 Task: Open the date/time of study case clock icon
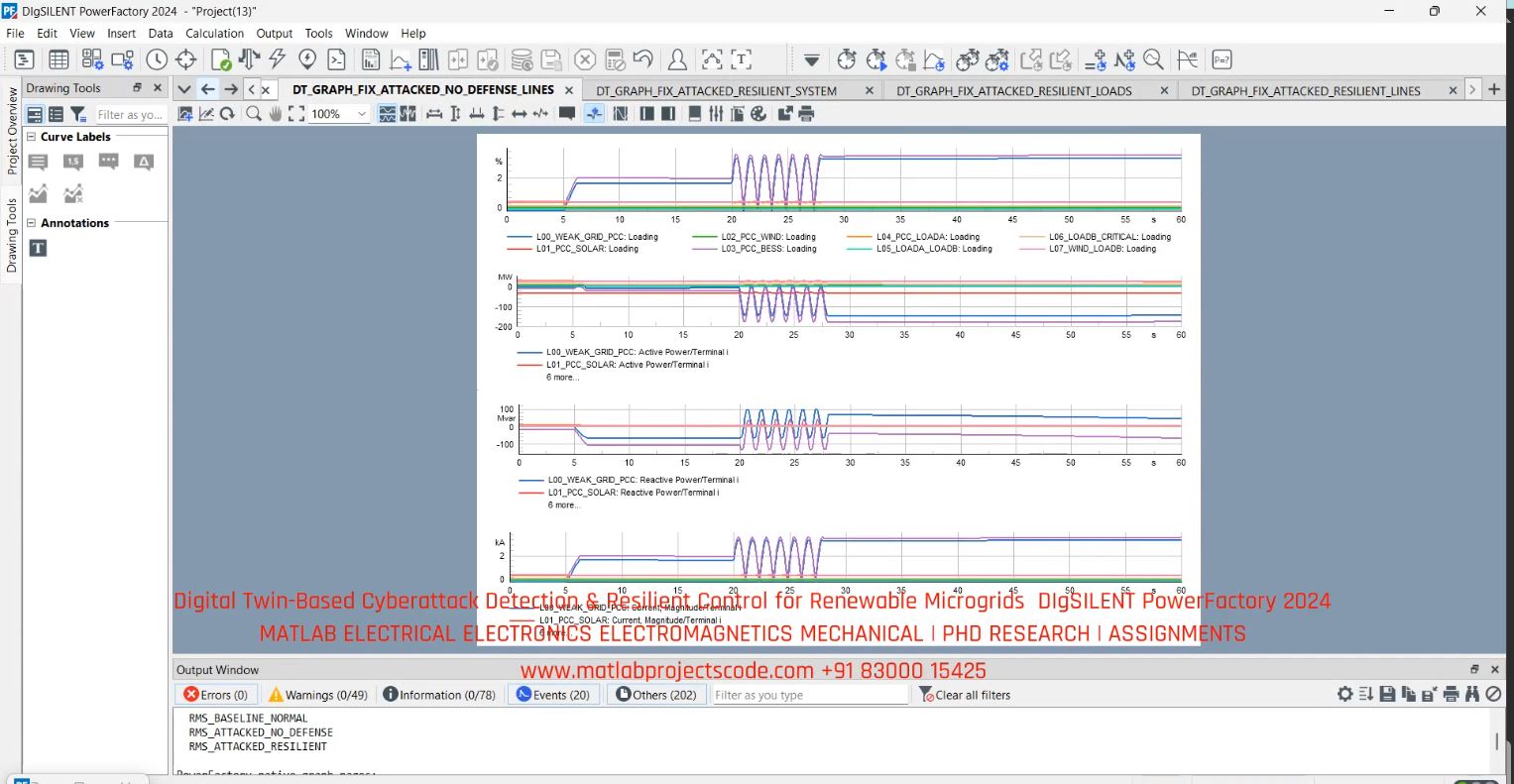pyautogui.click(x=157, y=60)
